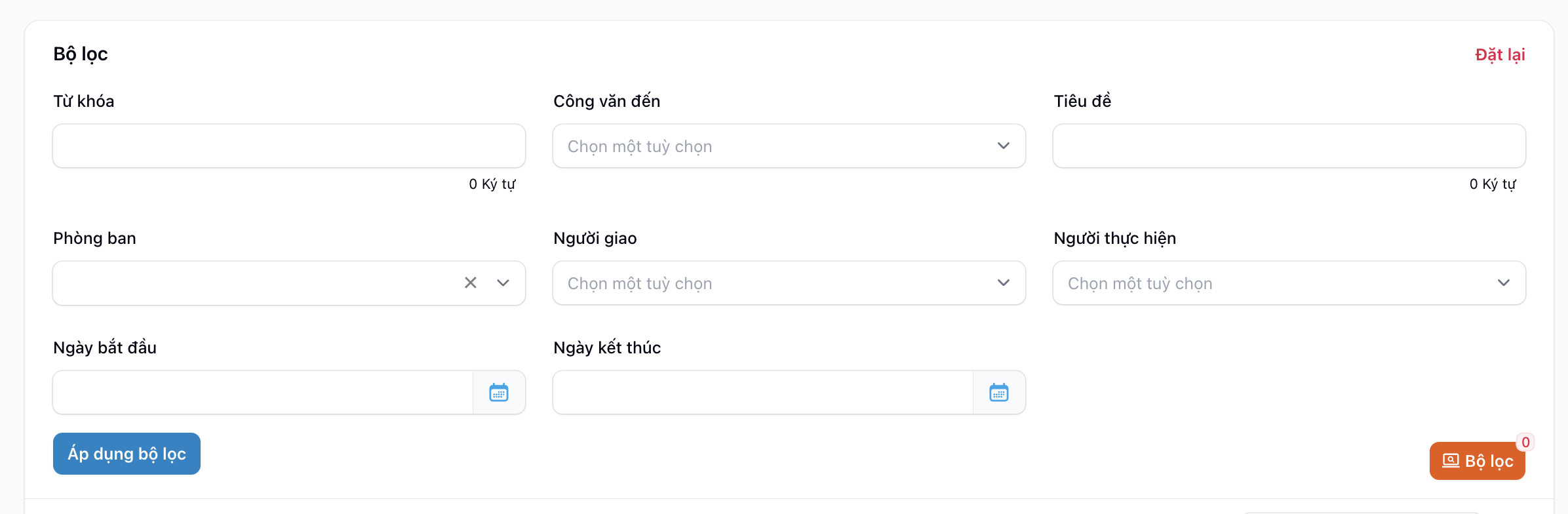Clear the Phòng ban selection
1568x514 pixels.
pyautogui.click(x=471, y=283)
